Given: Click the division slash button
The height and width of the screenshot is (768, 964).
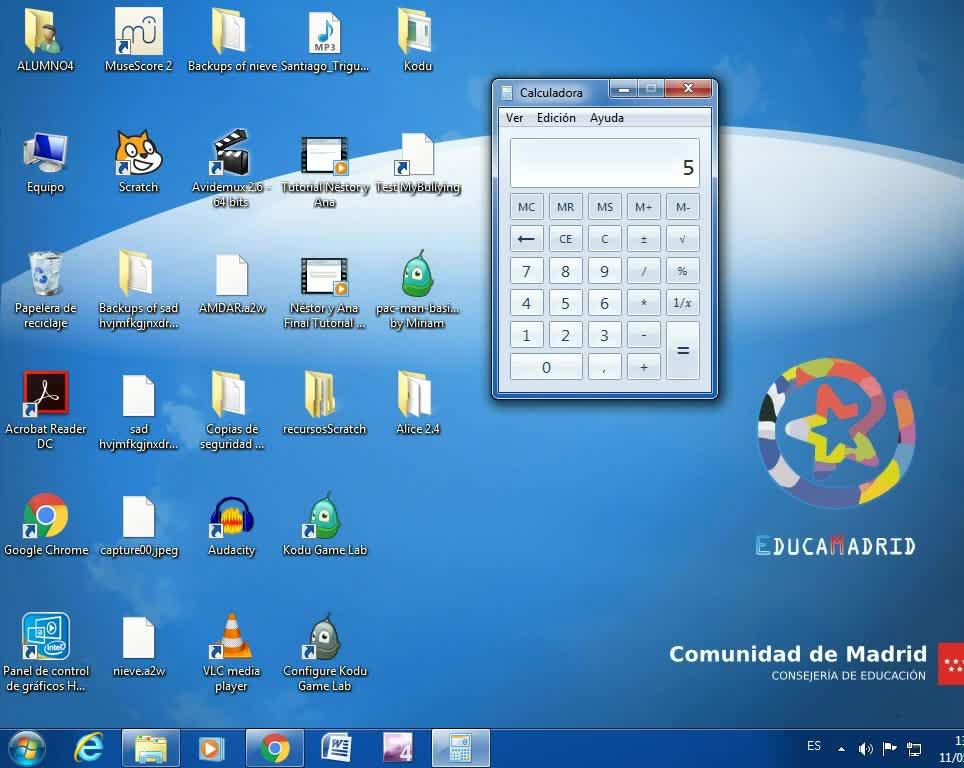Looking at the screenshot, I should click(644, 271).
